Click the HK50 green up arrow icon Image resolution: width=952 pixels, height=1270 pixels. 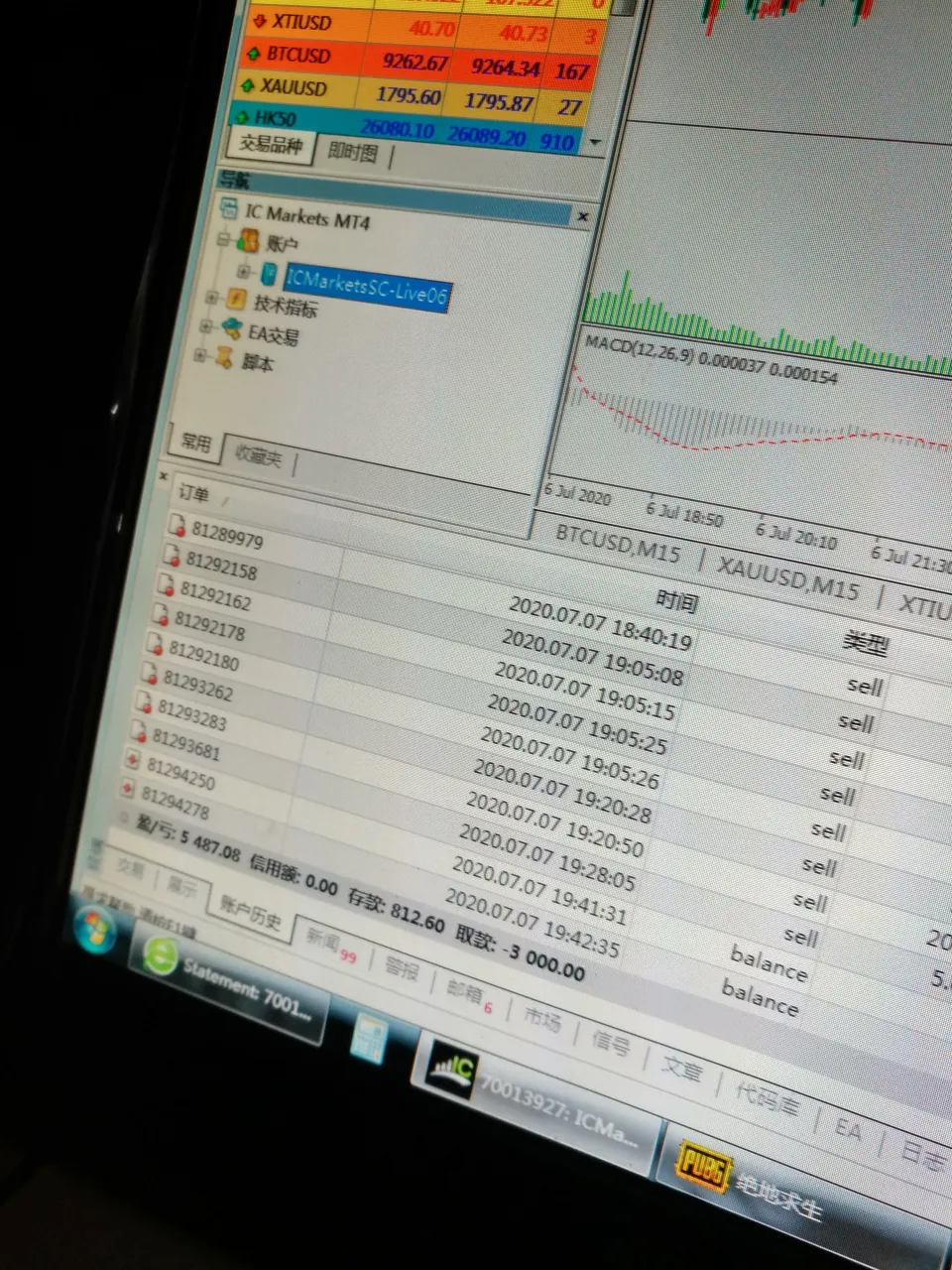[x=241, y=117]
